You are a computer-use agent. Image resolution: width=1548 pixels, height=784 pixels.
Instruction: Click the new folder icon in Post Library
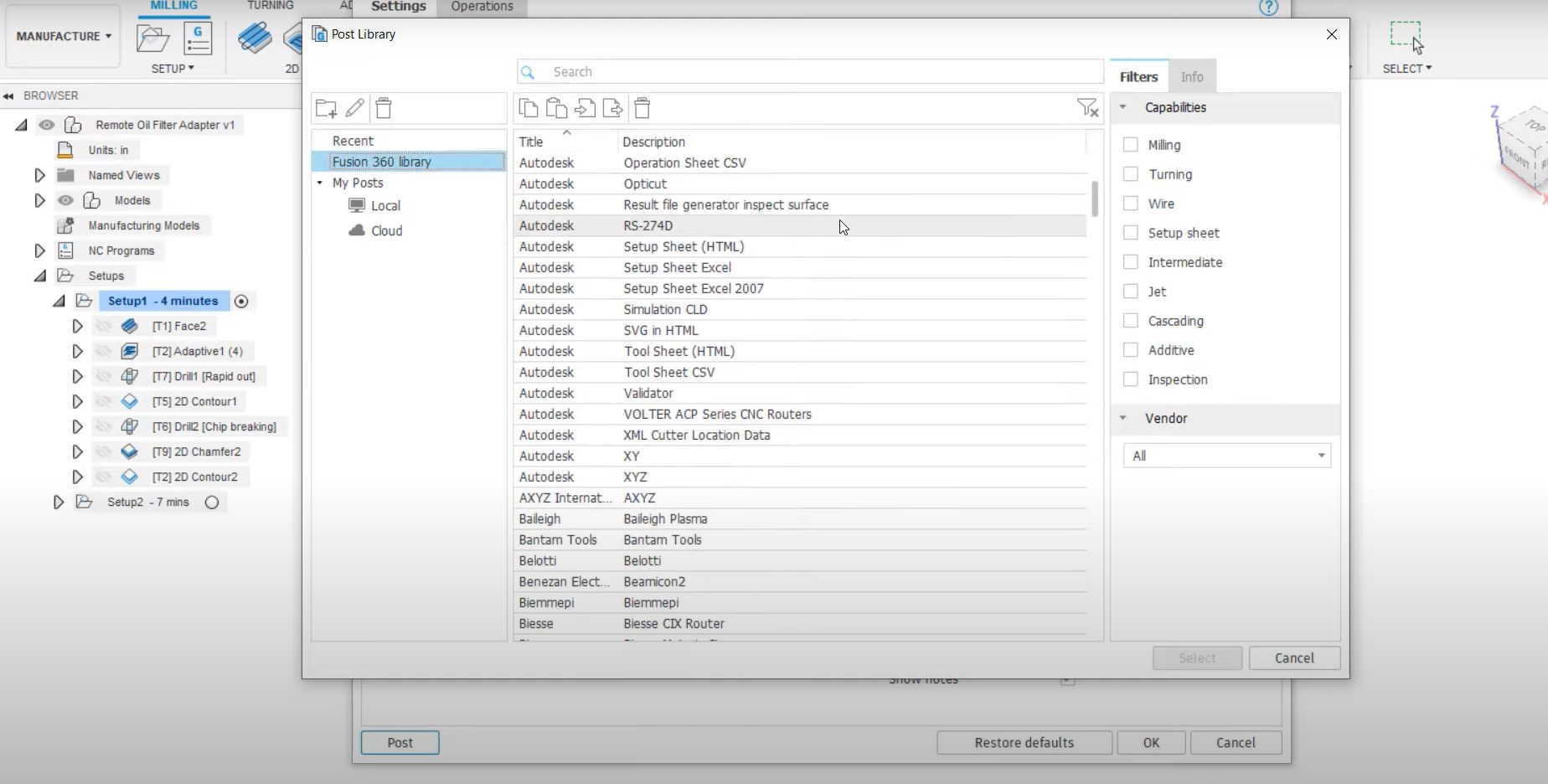point(326,108)
